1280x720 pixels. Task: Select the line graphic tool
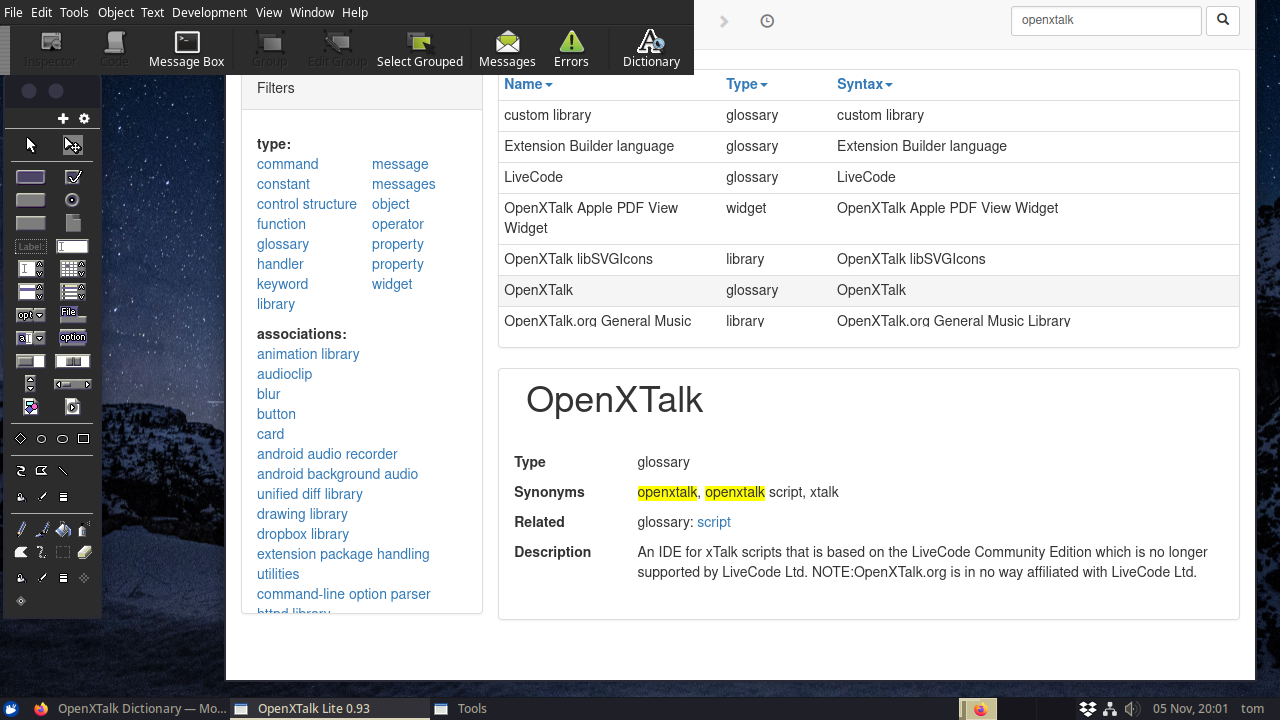pyautogui.click(x=63, y=470)
